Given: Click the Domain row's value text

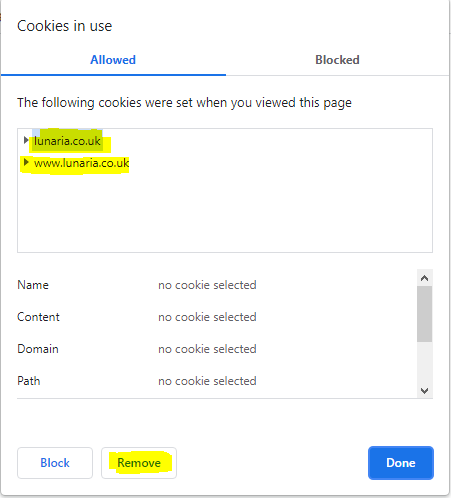Looking at the screenshot, I should [207, 349].
